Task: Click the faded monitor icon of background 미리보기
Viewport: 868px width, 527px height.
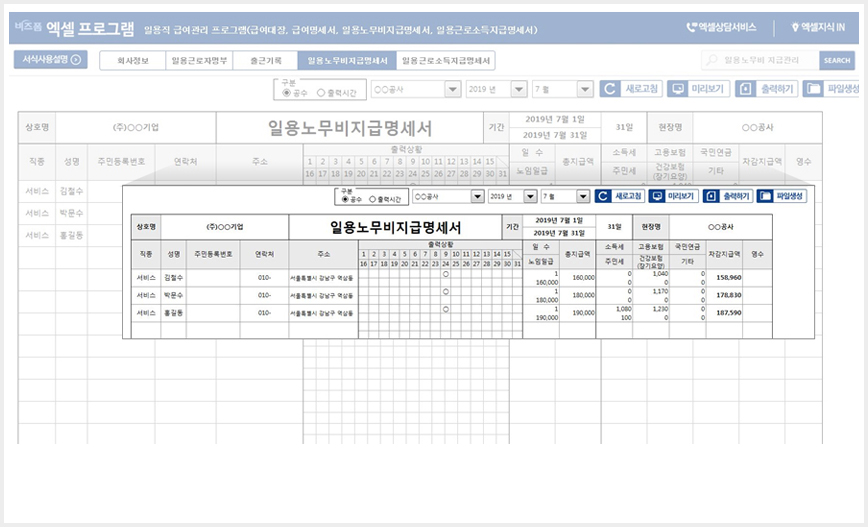Action: 678,89
